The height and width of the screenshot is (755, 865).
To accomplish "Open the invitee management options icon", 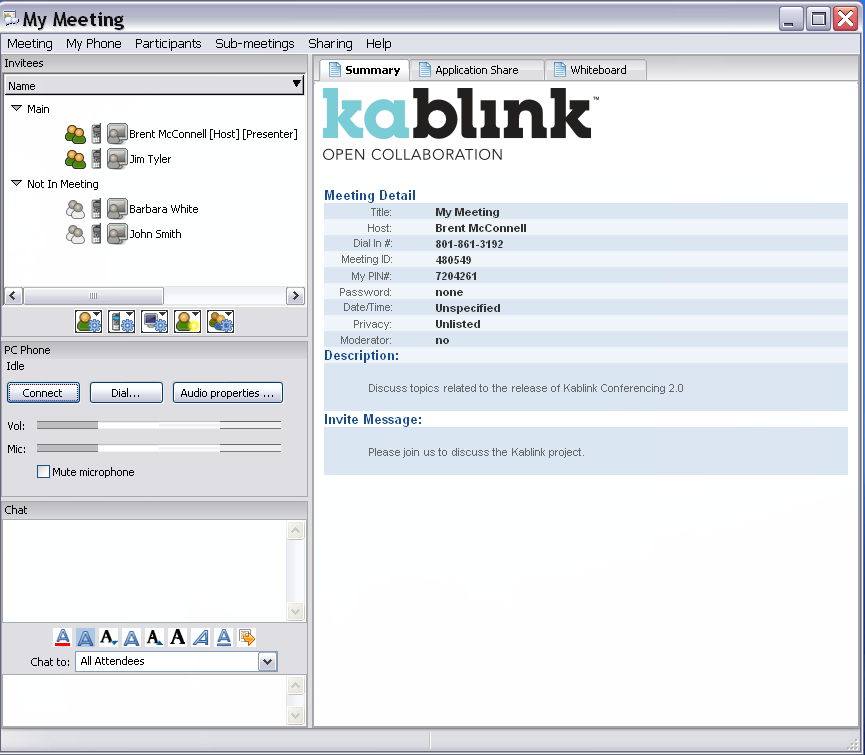I will point(88,321).
